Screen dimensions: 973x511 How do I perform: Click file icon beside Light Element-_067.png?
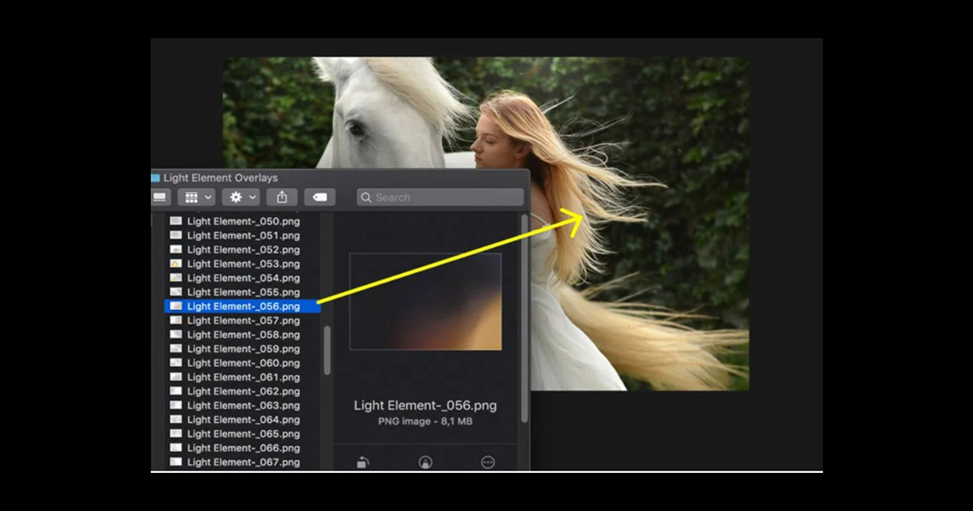[x=176, y=462]
